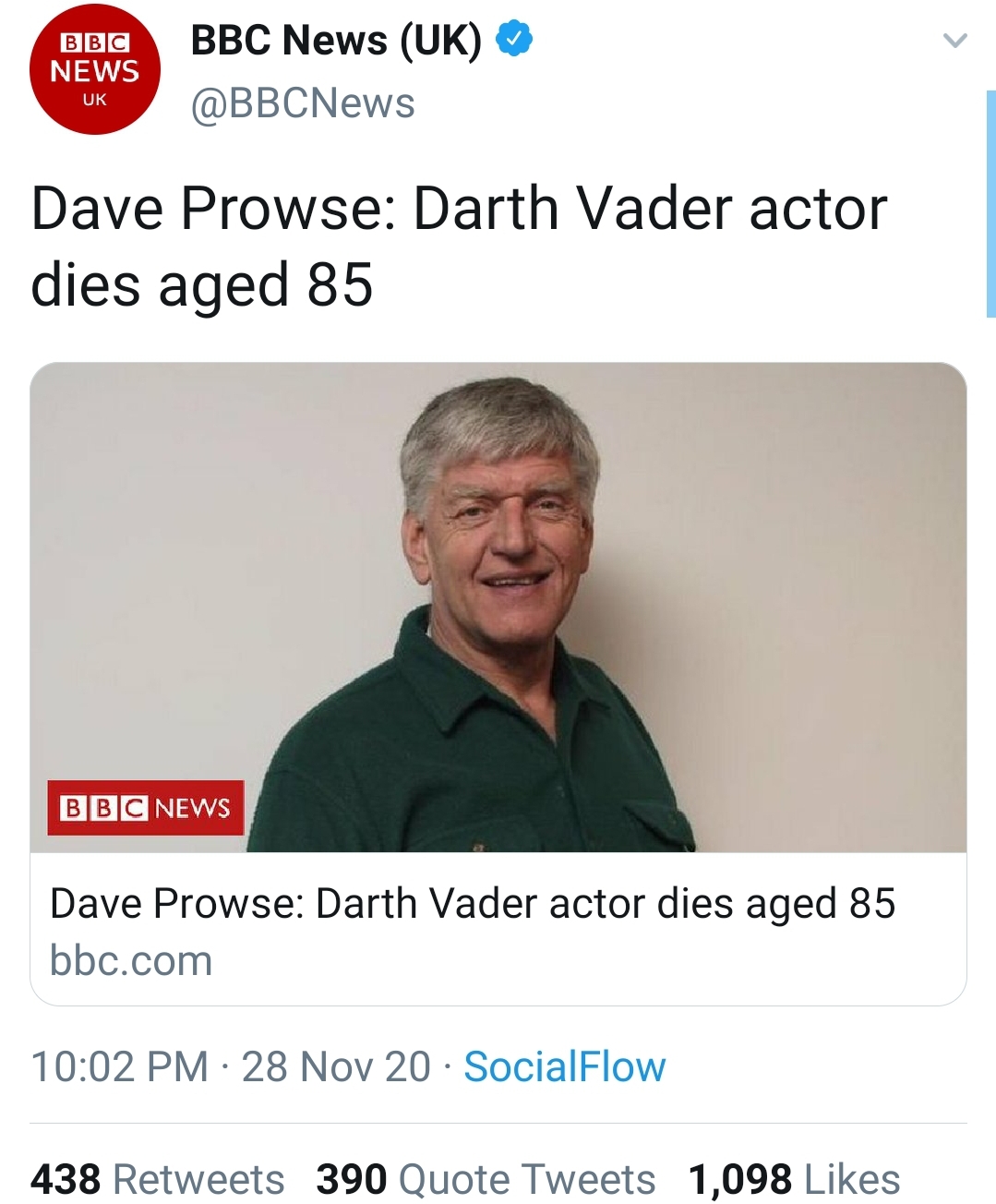
Task: Click the 28 Nov 20 date
Action: click(336, 1066)
